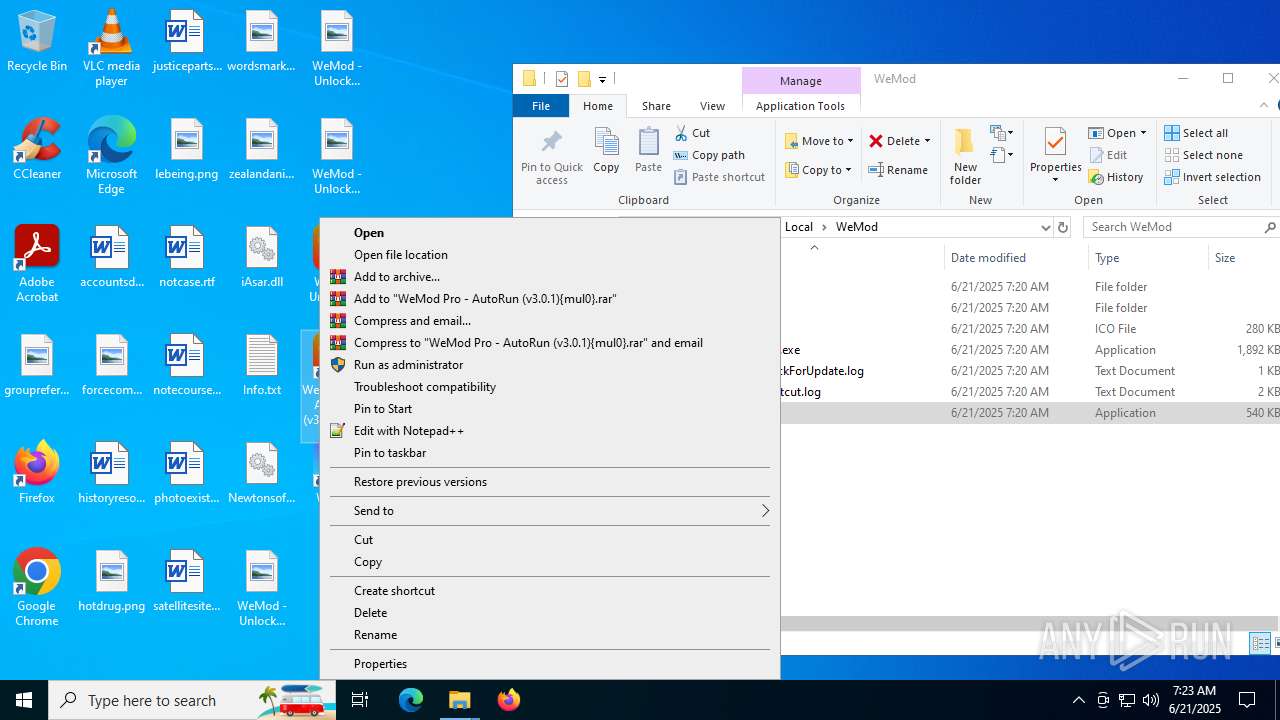Launch VLC media player from desktop
1280x720 pixels.
111,49
